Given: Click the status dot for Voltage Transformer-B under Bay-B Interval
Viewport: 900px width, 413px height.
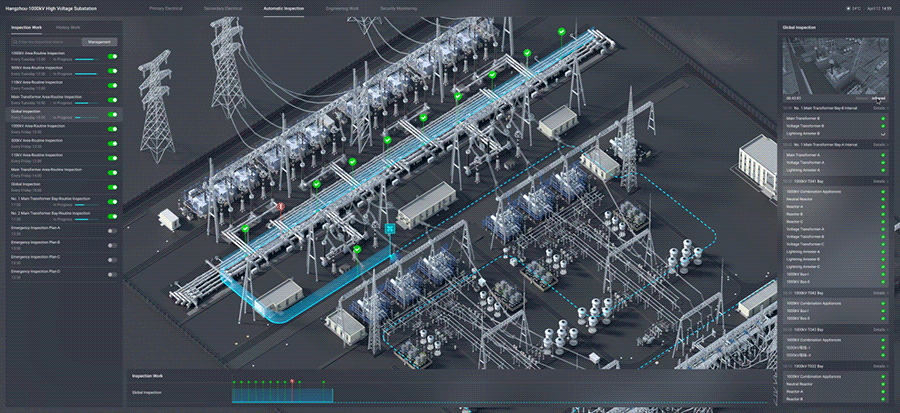Looking at the screenshot, I should (x=883, y=126).
